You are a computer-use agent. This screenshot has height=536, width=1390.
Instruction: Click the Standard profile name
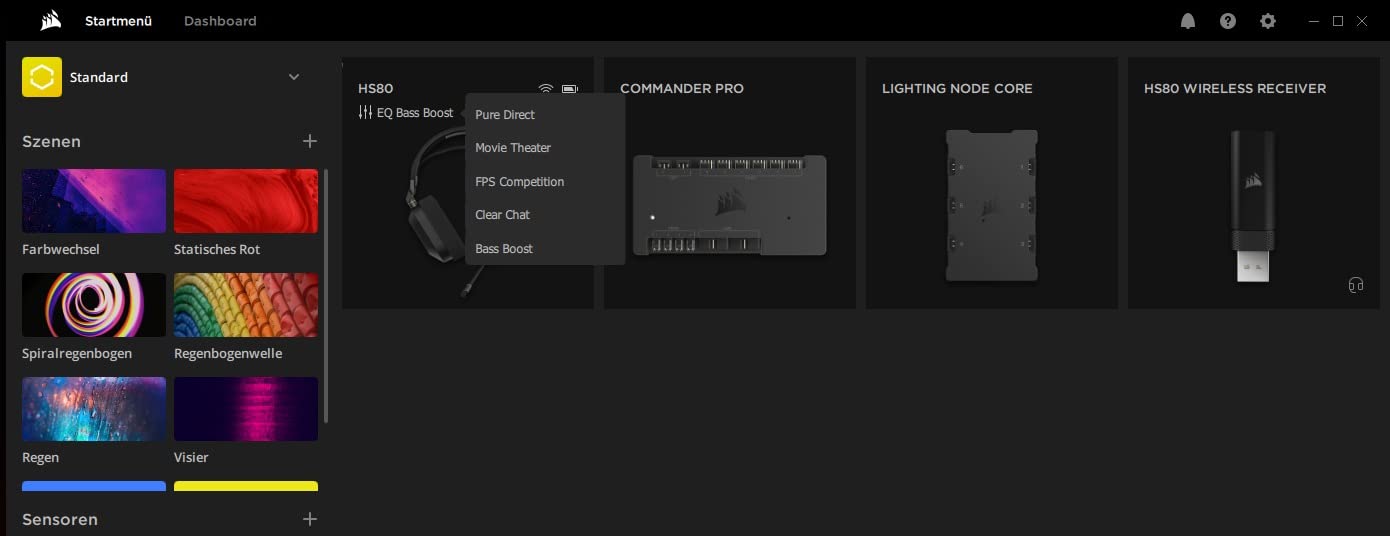pyautogui.click(x=99, y=77)
